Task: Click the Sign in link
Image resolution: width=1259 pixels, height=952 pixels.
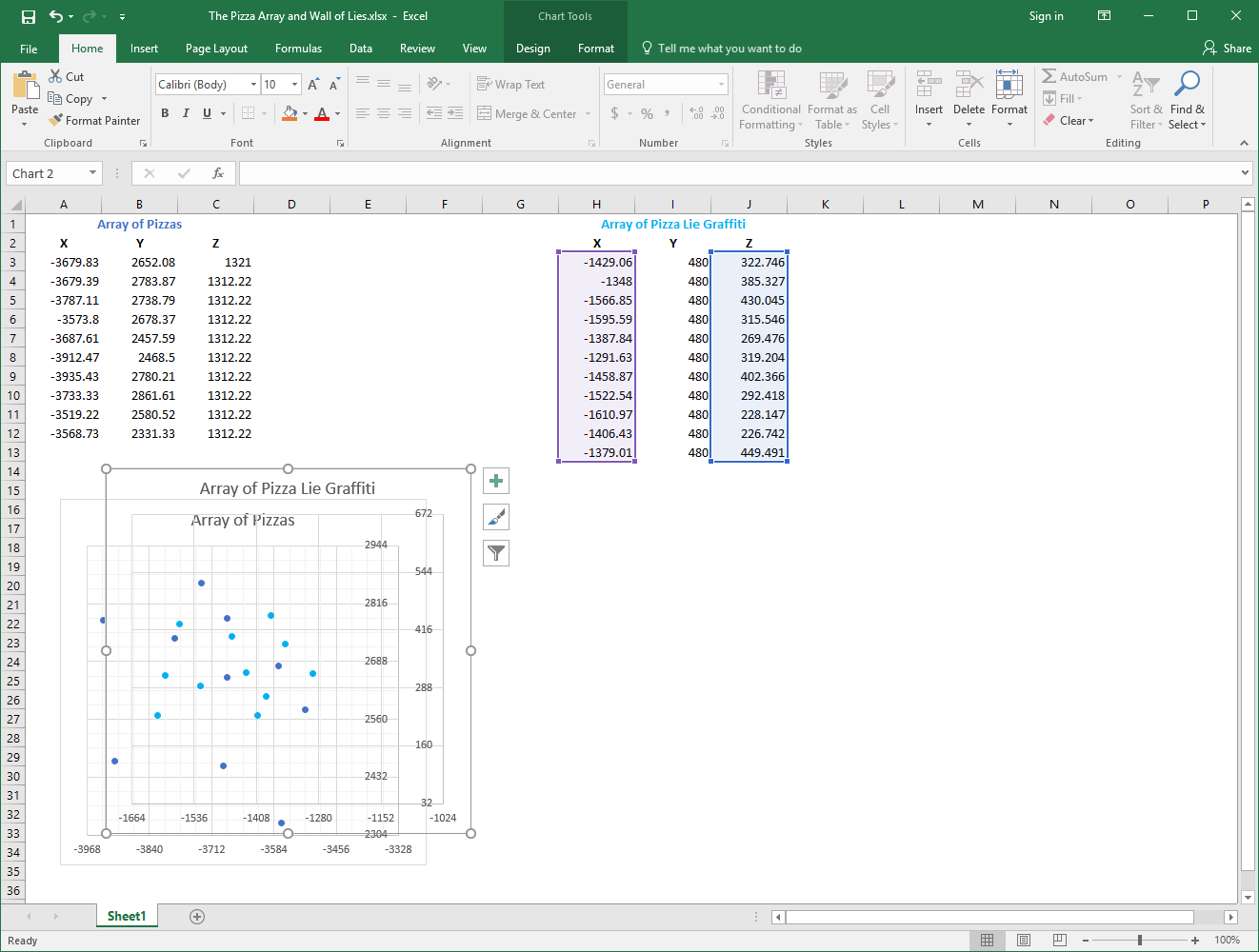Action: pos(1046,16)
